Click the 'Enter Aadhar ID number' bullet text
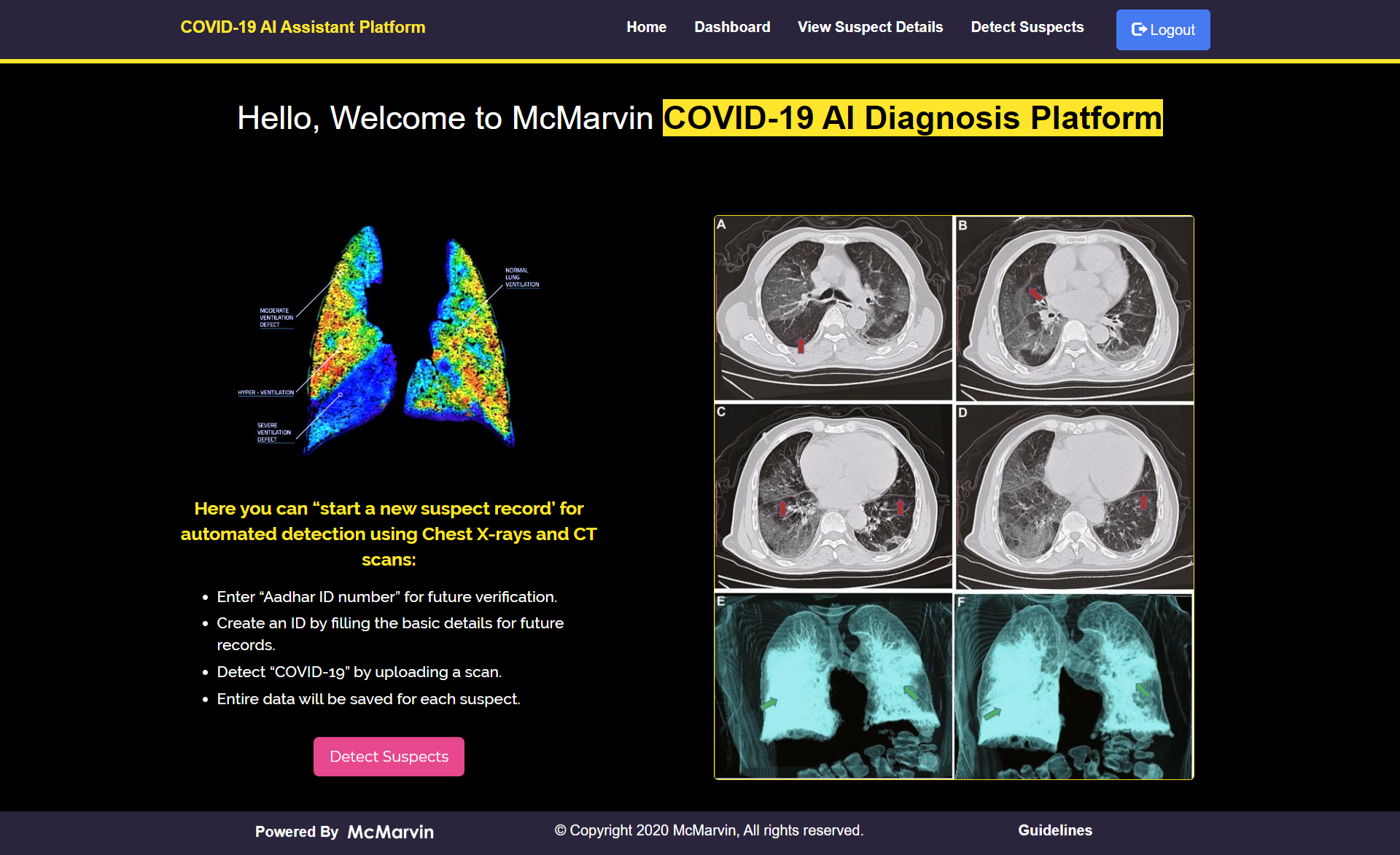The height and width of the screenshot is (855, 1400). [x=386, y=597]
